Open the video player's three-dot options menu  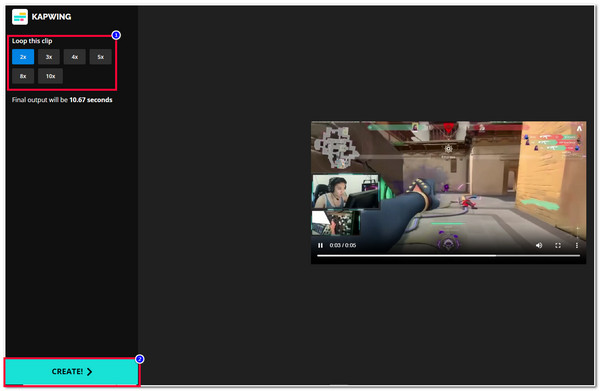[x=577, y=245]
